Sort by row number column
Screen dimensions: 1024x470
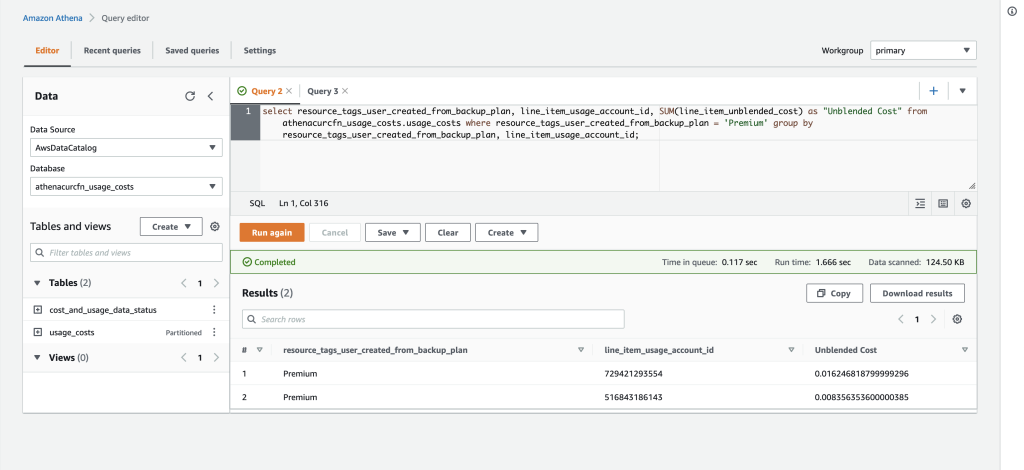point(259,350)
